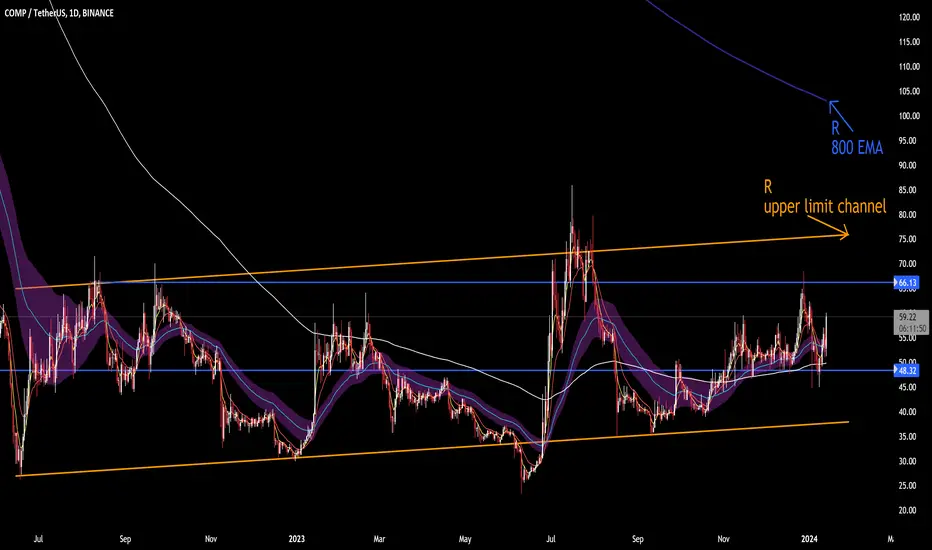932x550 pixels.
Task: Select the 48.32 horizontal line price tag
Action: 907,370
